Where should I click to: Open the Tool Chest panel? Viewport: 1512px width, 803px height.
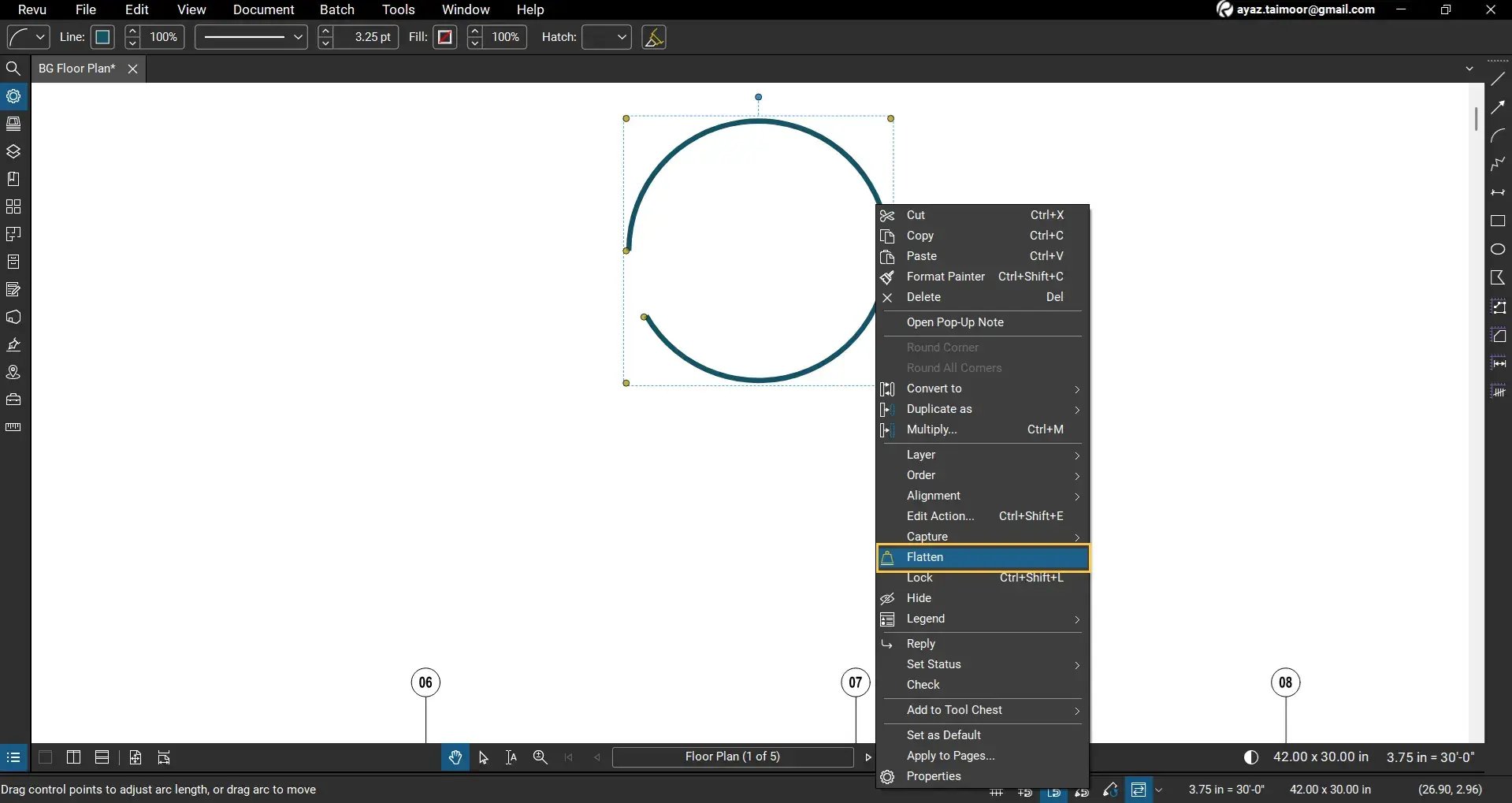(x=13, y=400)
